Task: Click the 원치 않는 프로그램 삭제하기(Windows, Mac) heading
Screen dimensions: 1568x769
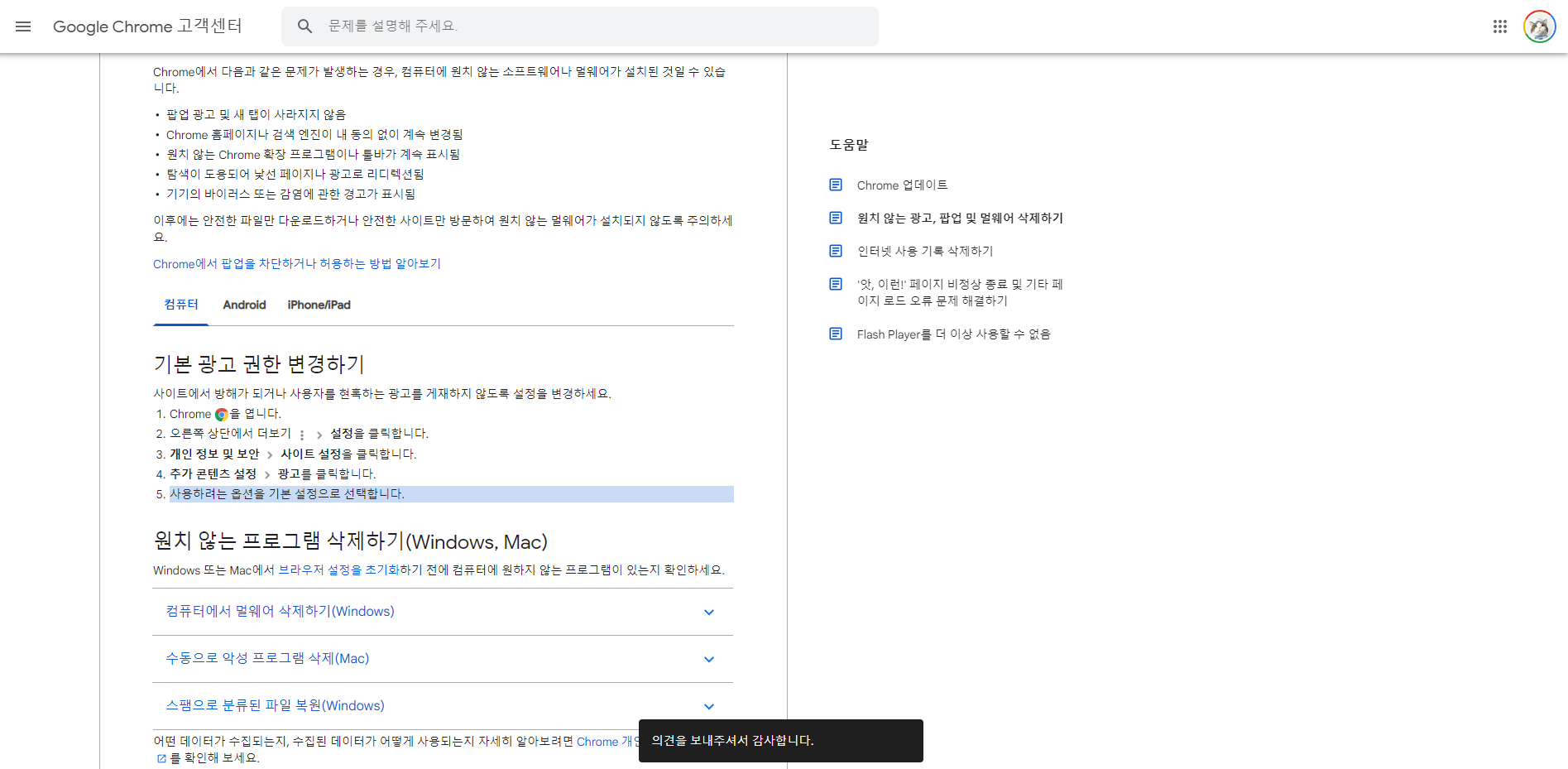Action: tap(350, 541)
